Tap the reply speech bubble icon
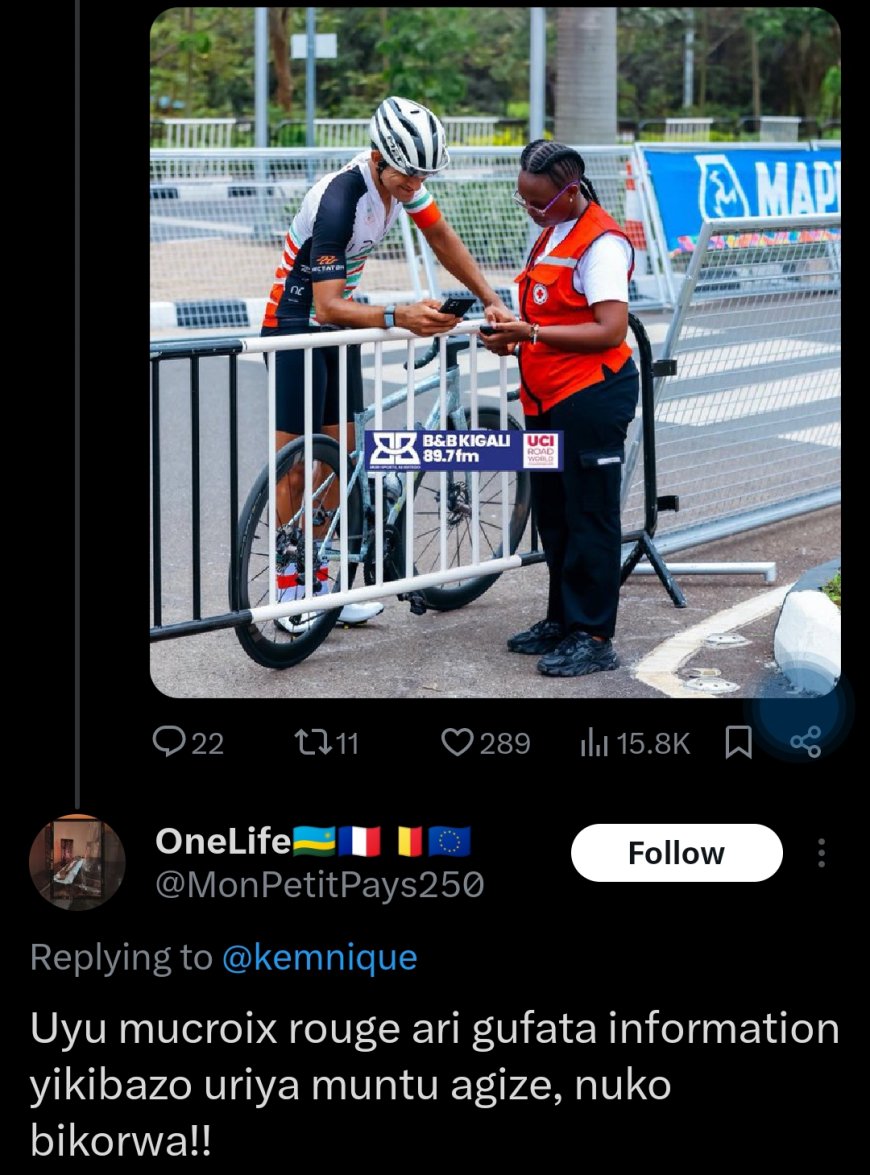Viewport: 870px width, 1175px height. 166,742
